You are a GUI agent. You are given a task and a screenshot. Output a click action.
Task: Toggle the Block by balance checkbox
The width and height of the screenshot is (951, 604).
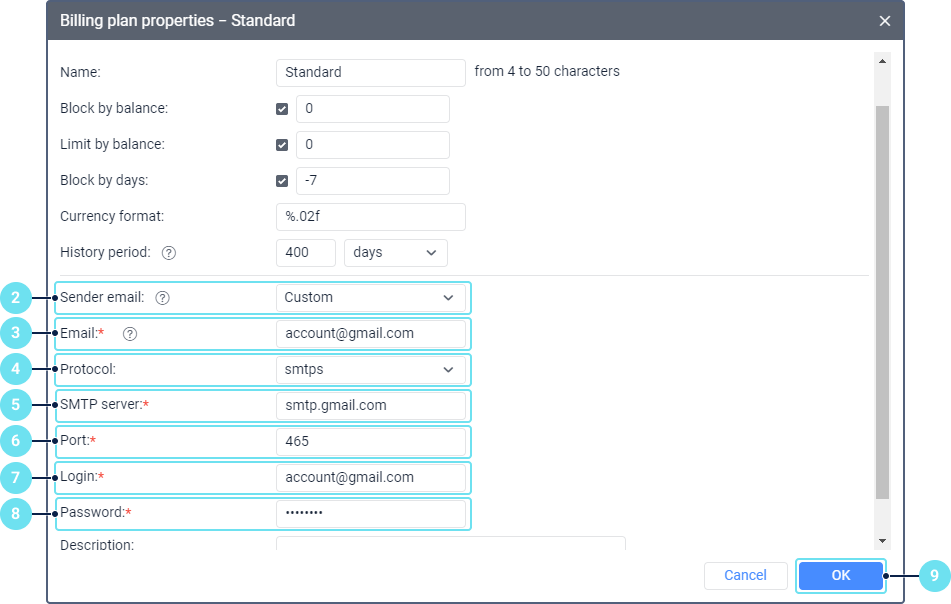coord(283,109)
